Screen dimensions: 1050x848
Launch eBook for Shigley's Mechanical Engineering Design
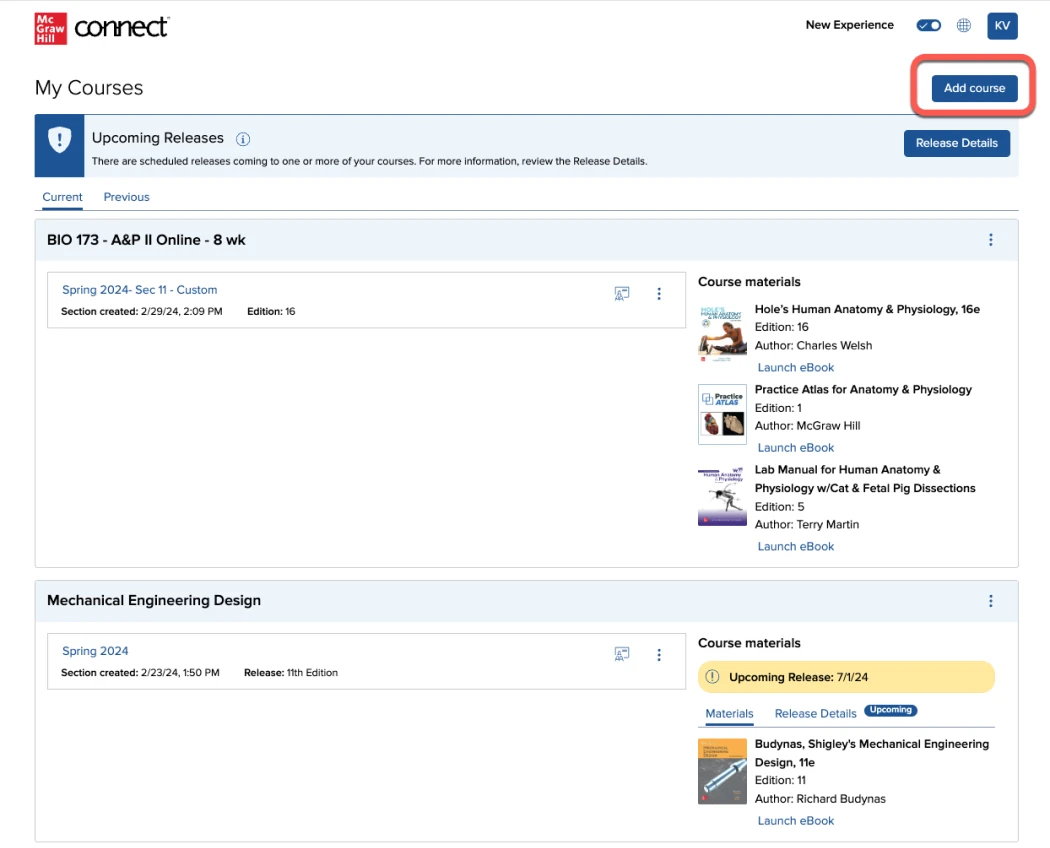(x=796, y=821)
